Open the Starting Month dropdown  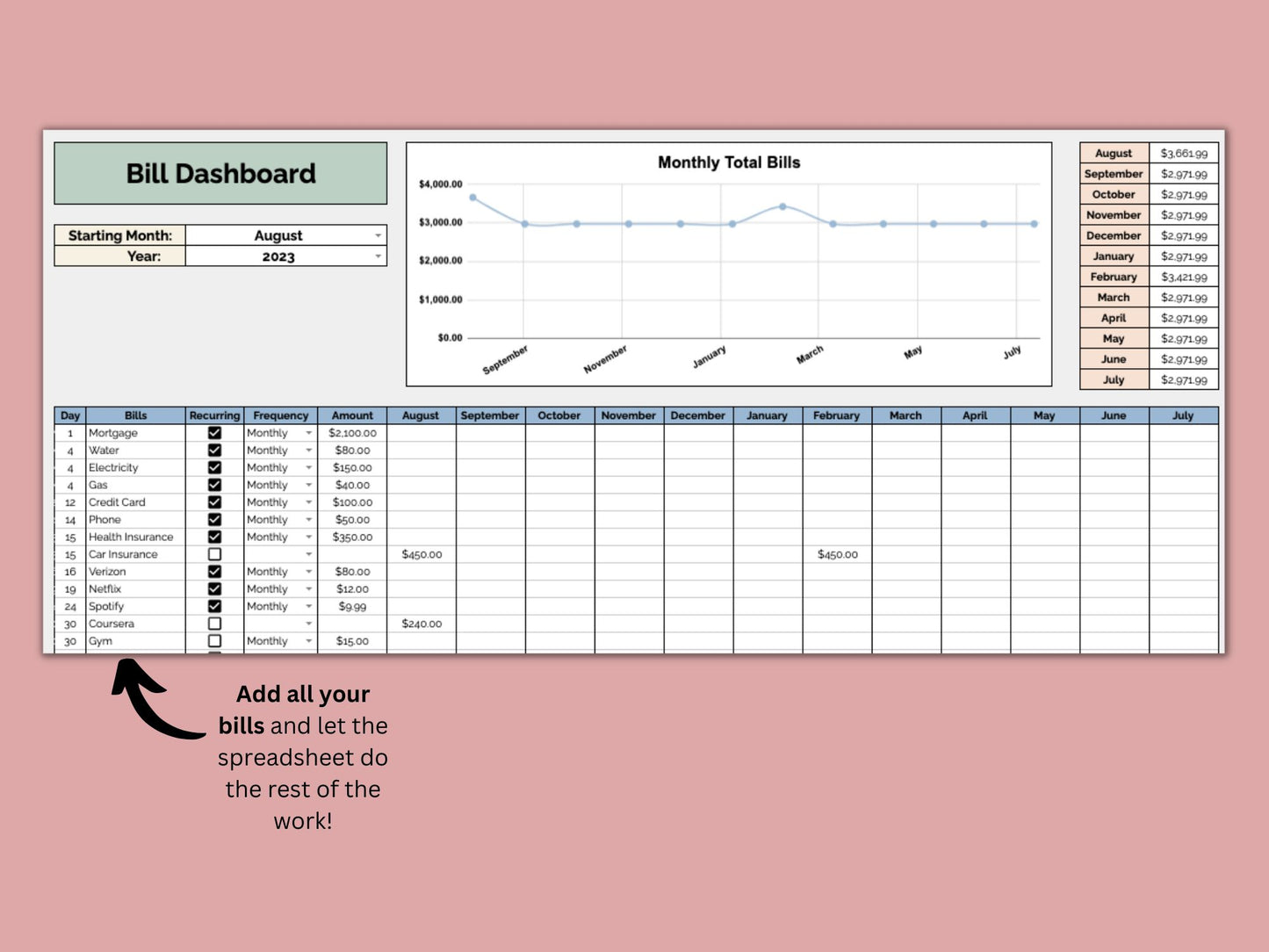point(378,235)
